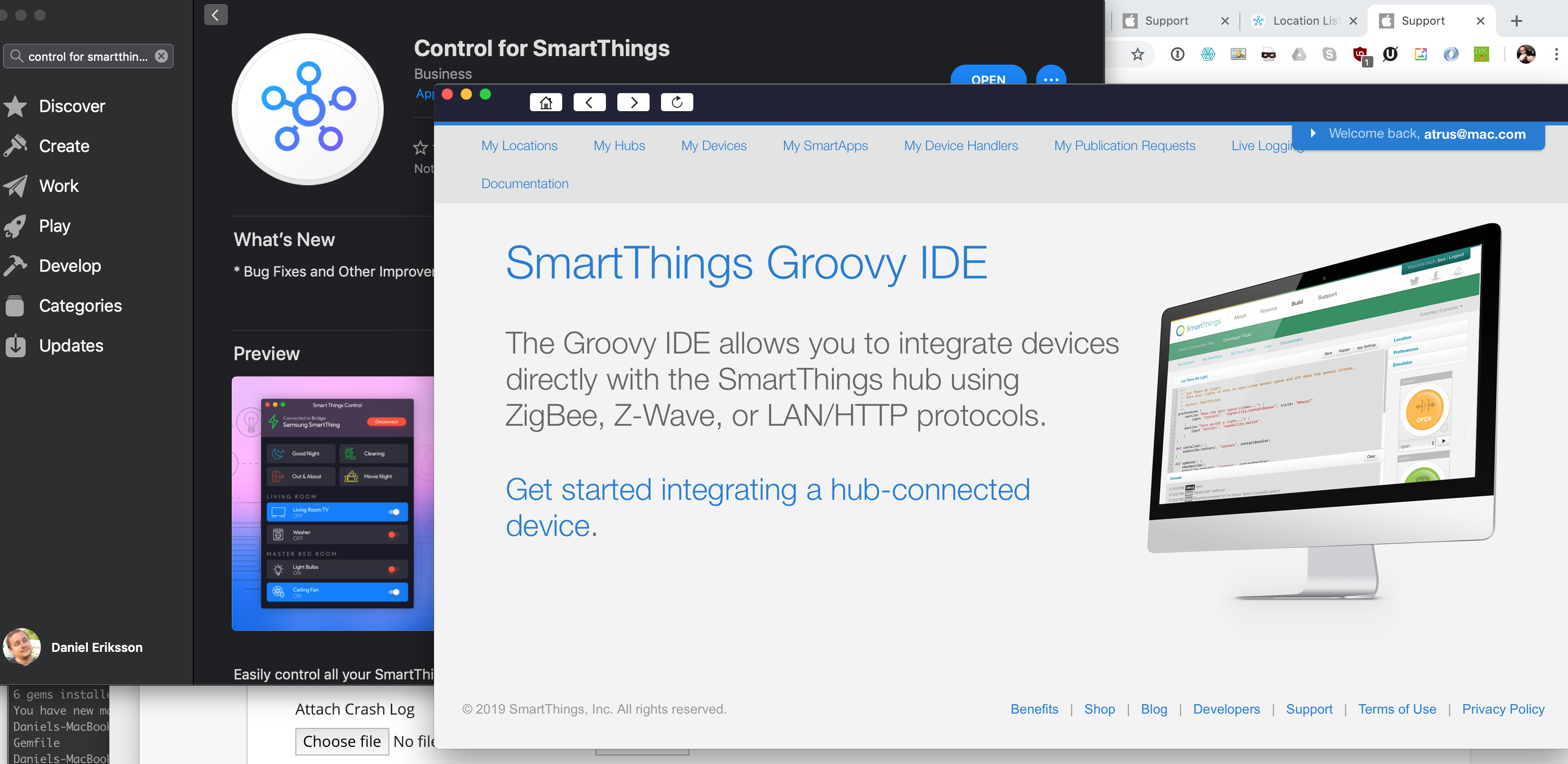Click the OPEN button for Control for SmartThings
Viewport: 1568px width, 764px height.
tap(988, 78)
